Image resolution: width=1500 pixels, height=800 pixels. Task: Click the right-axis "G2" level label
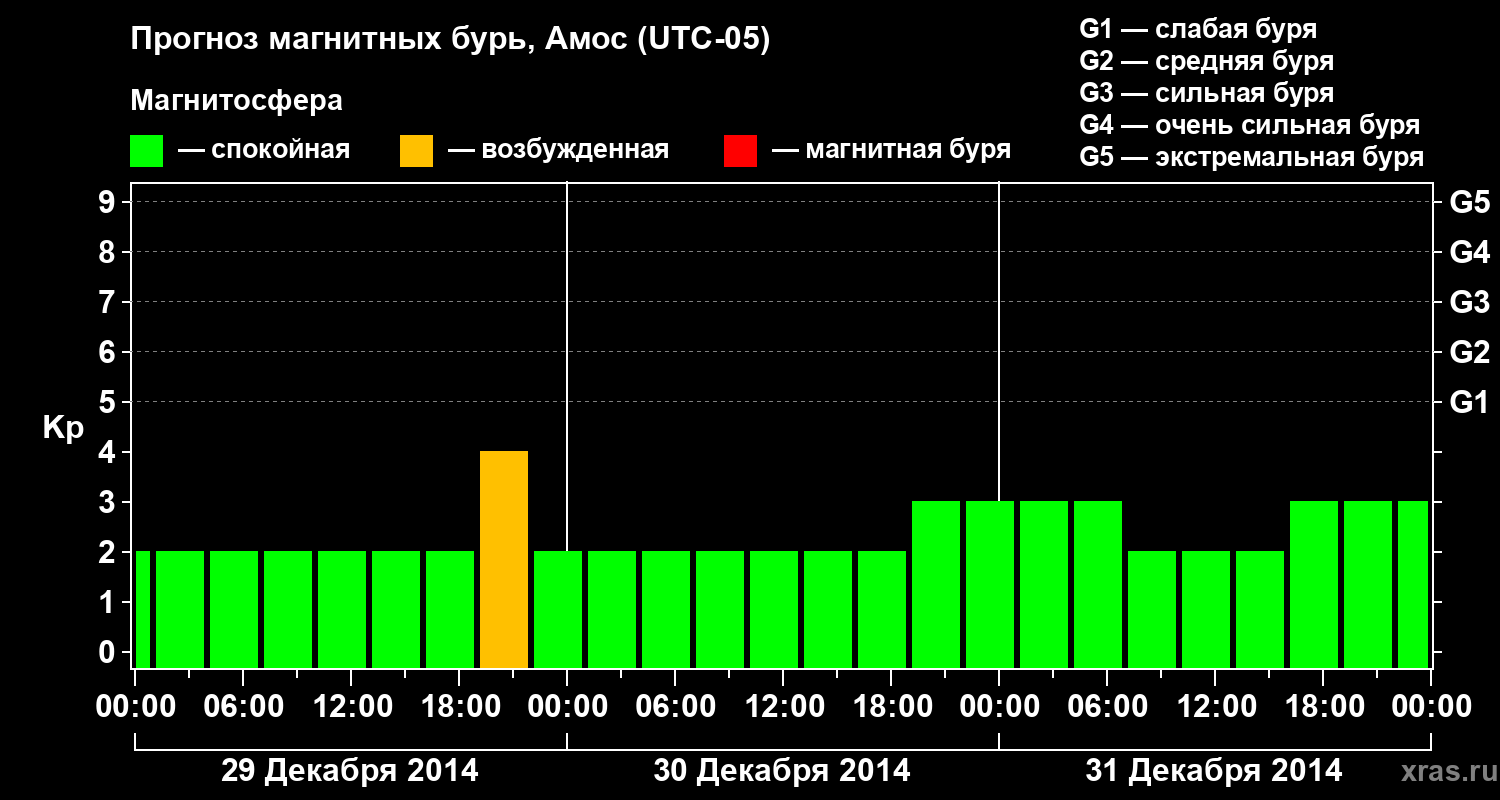(x=1470, y=353)
